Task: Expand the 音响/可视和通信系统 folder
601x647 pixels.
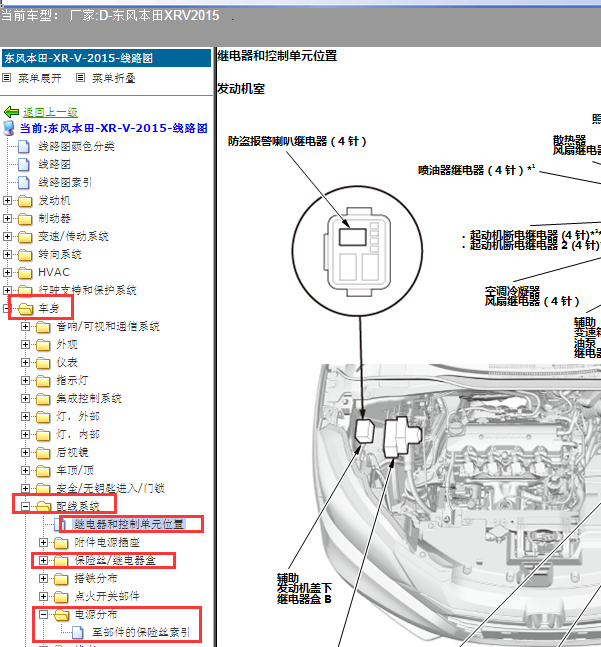Action: (25, 327)
